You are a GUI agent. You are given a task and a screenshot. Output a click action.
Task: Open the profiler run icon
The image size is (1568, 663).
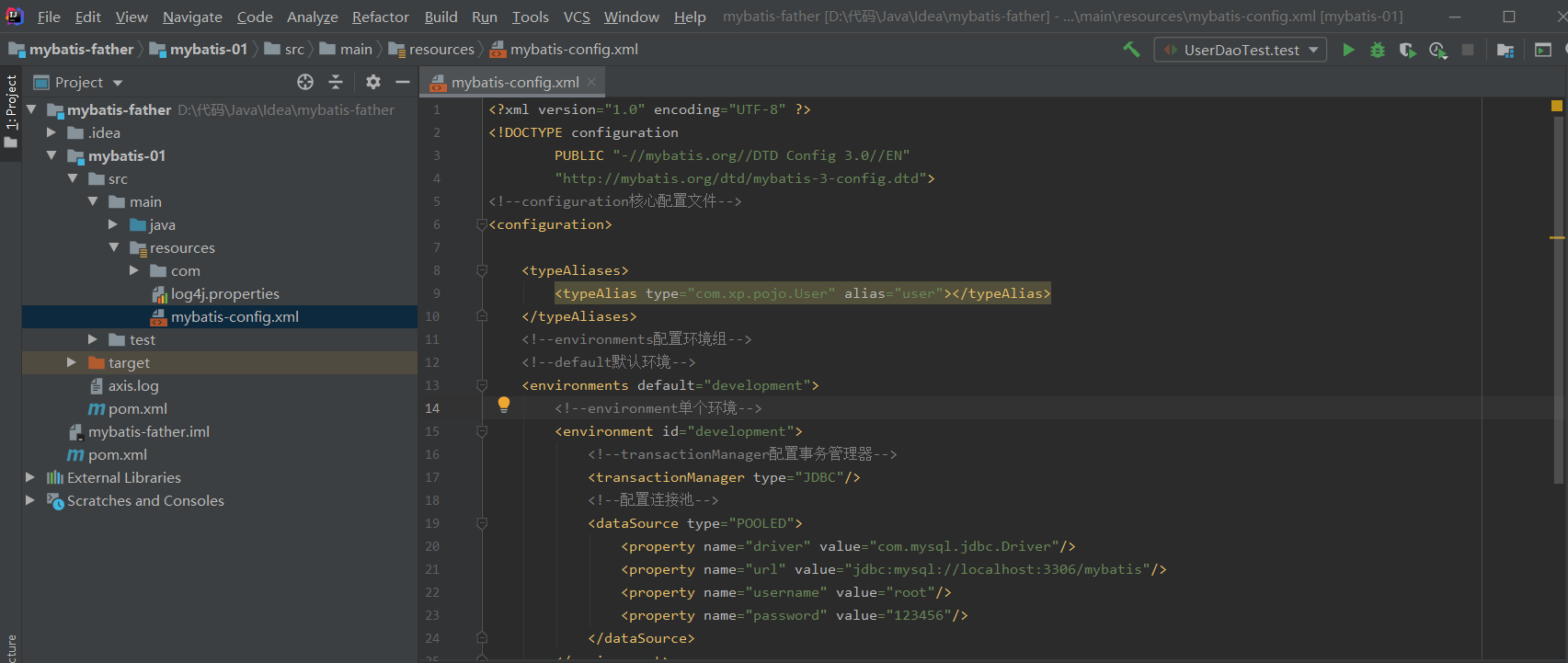pos(1437,50)
